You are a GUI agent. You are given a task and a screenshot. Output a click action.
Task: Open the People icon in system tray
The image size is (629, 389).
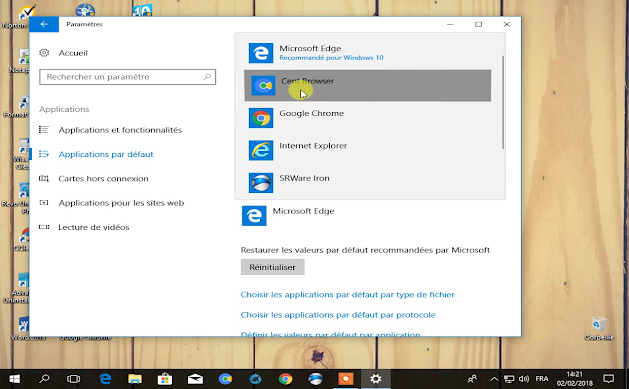[x=473, y=379]
